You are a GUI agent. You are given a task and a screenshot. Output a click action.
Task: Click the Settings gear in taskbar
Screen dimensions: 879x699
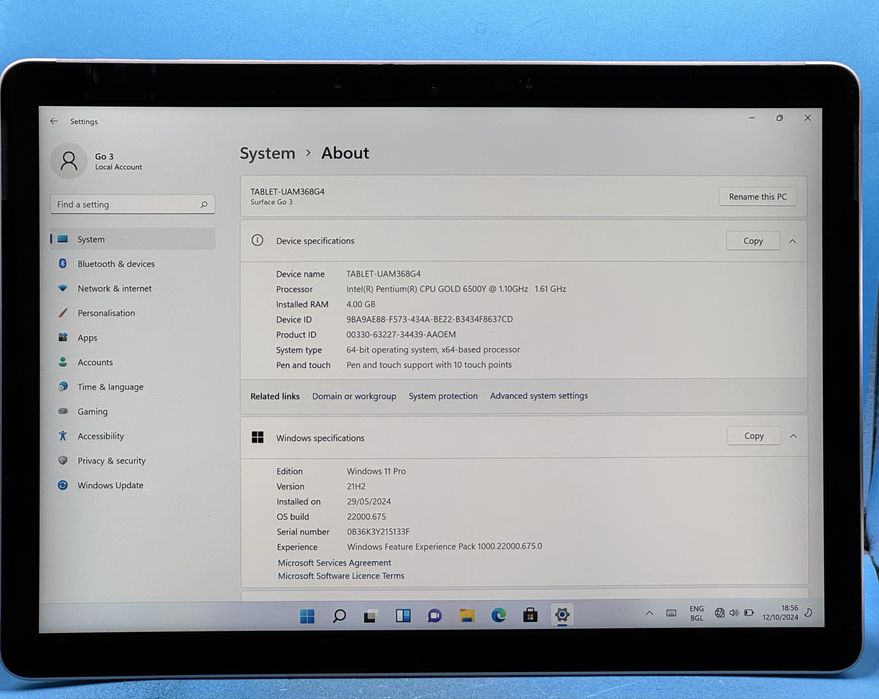pyautogui.click(x=562, y=615)
